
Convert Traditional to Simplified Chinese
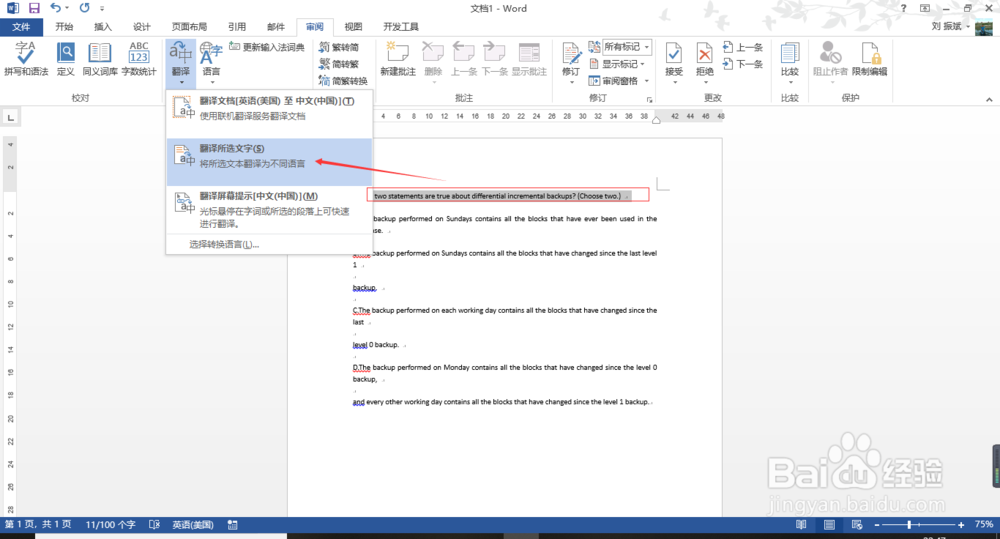pyautogui.click(x=339, y=47)
